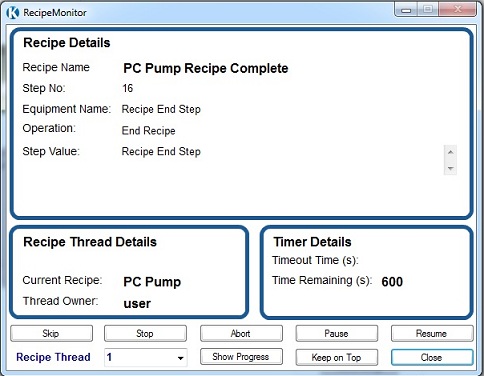Expand the Recipe Thread dropdown arrow

[x=180, y=358]
